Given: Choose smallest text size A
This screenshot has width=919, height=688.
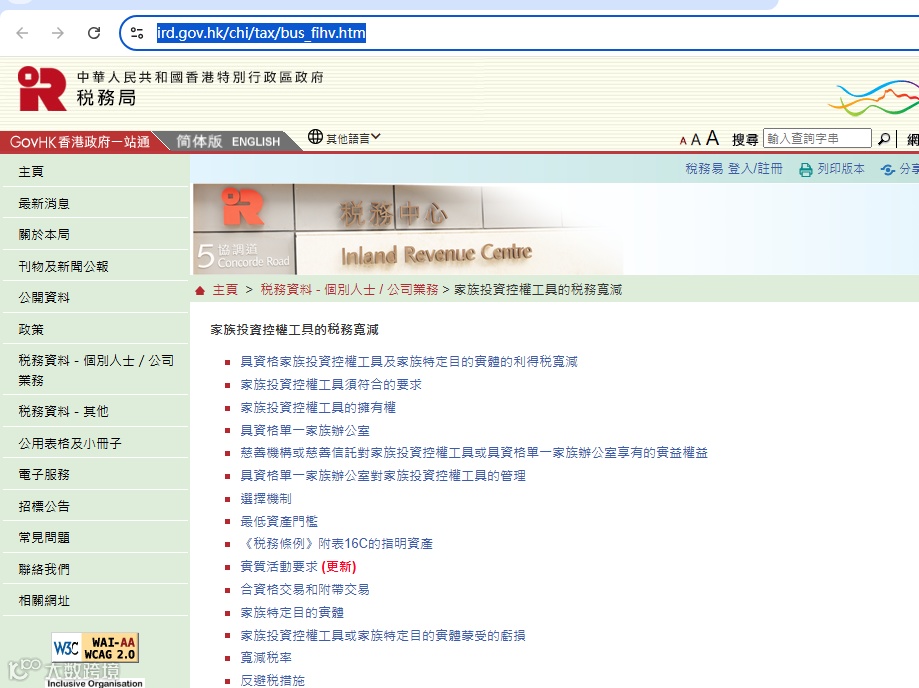Looking at the screenshot, I should click(683, 141).
